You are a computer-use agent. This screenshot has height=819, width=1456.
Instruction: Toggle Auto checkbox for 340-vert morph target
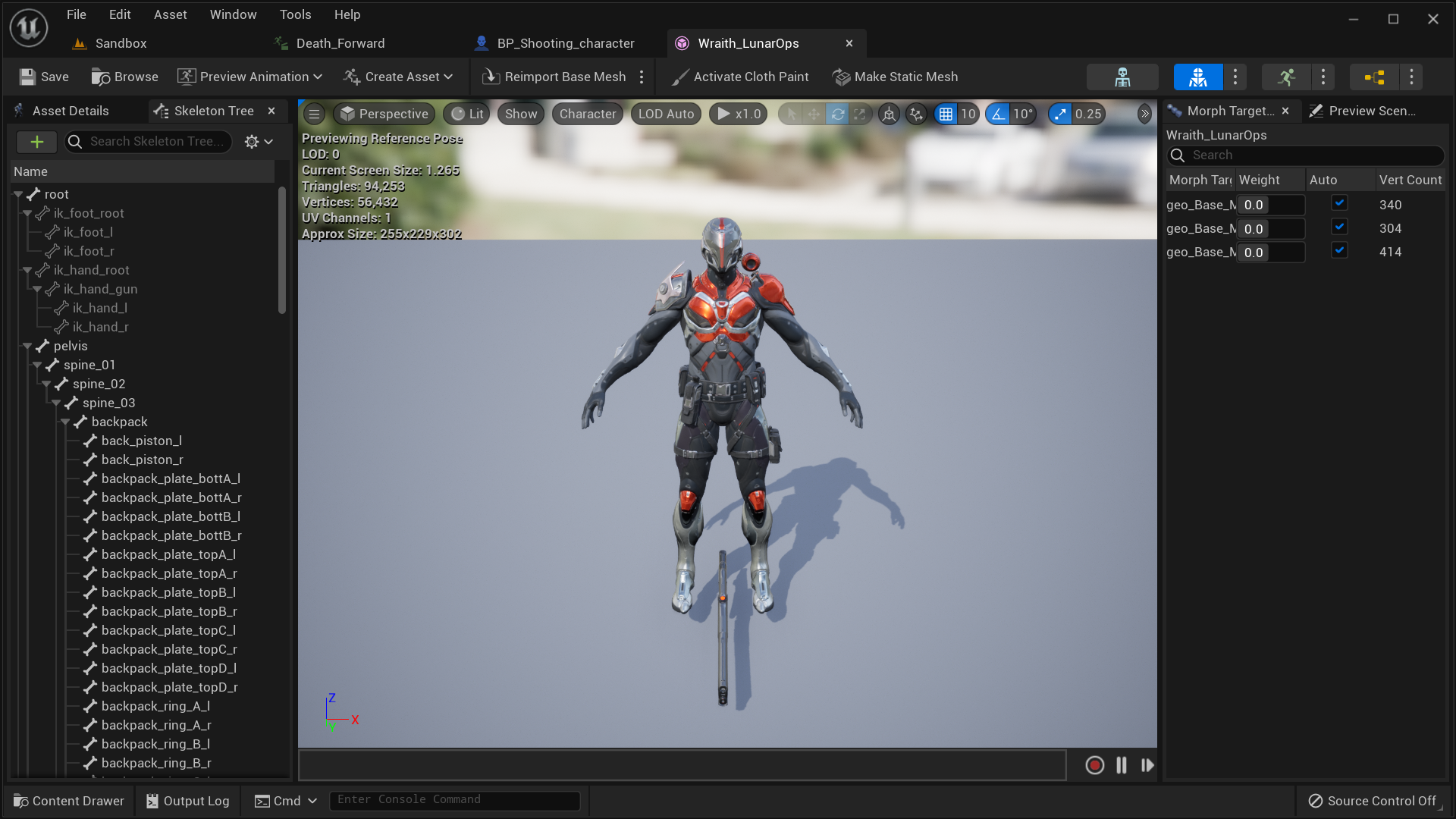[1339, 203]
